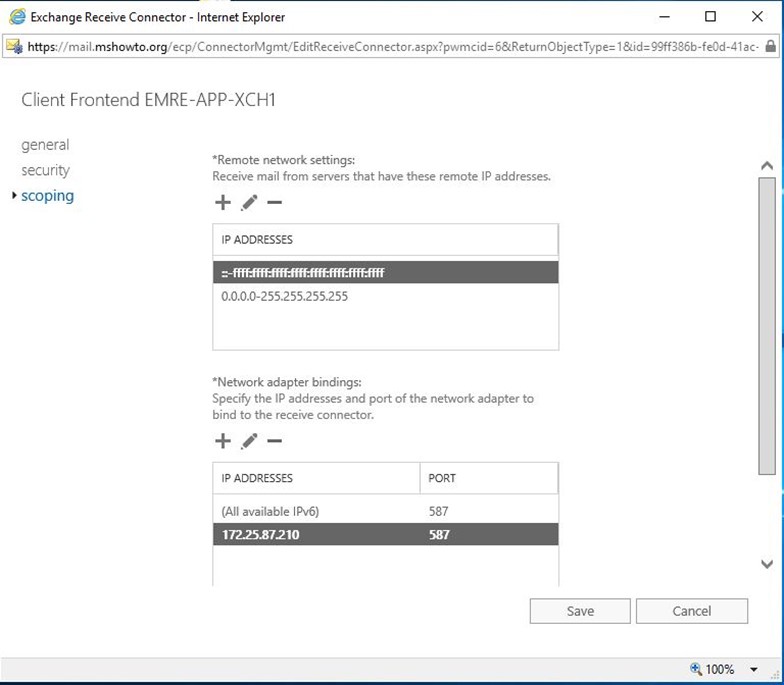Click the scrollbar up arrow

point(767,166)
